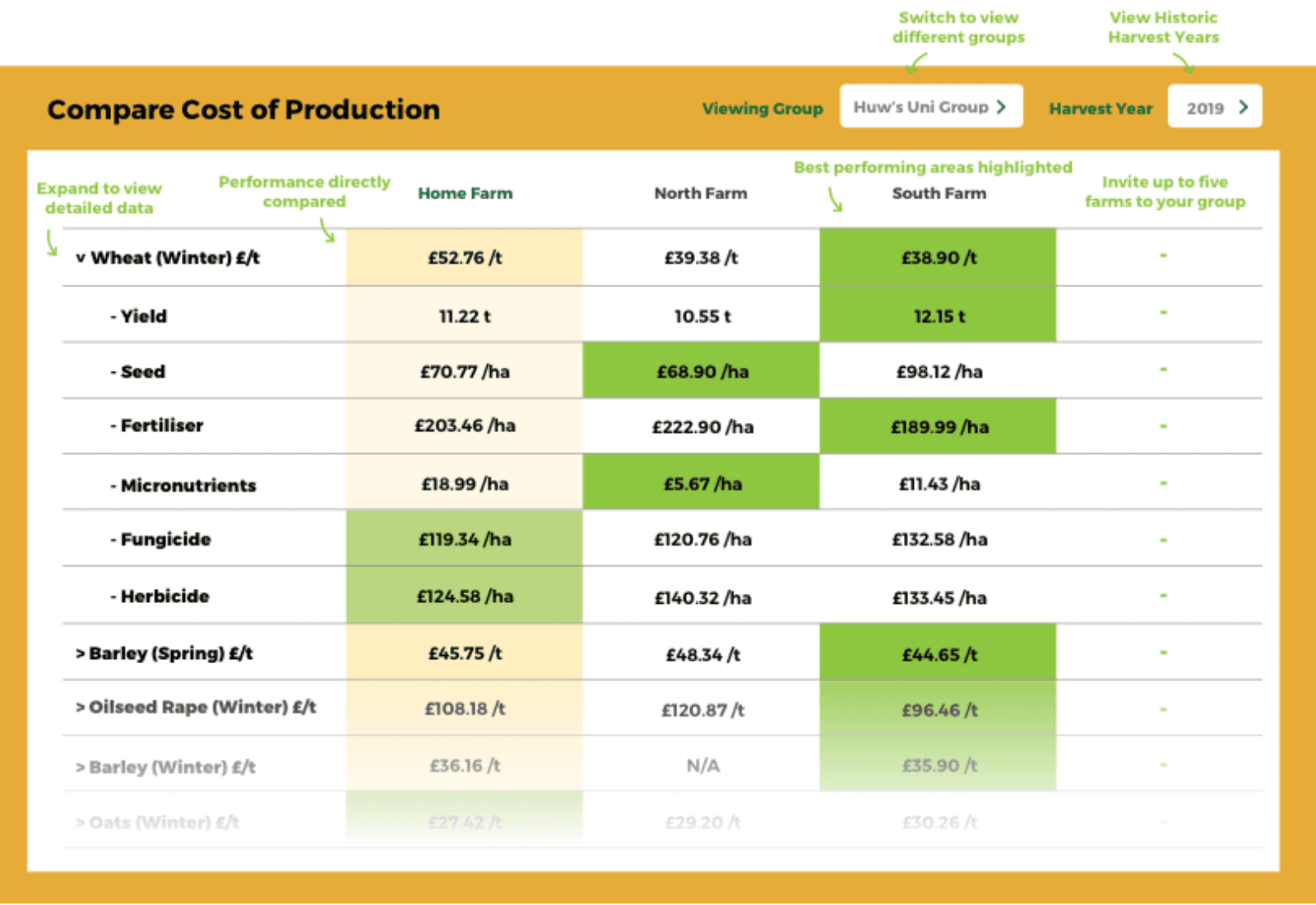Click South Farm fungicide £132.58 /ha

[x=938, y=539]
